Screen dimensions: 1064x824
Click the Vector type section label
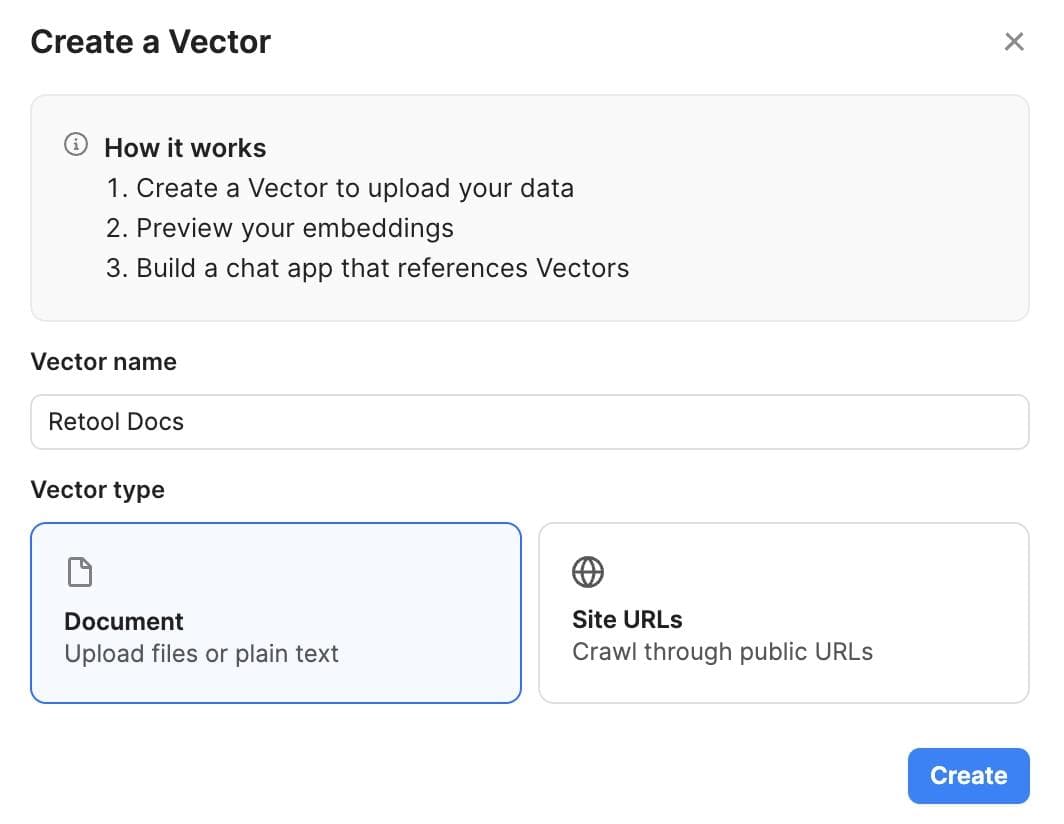[x=96, y=489]
